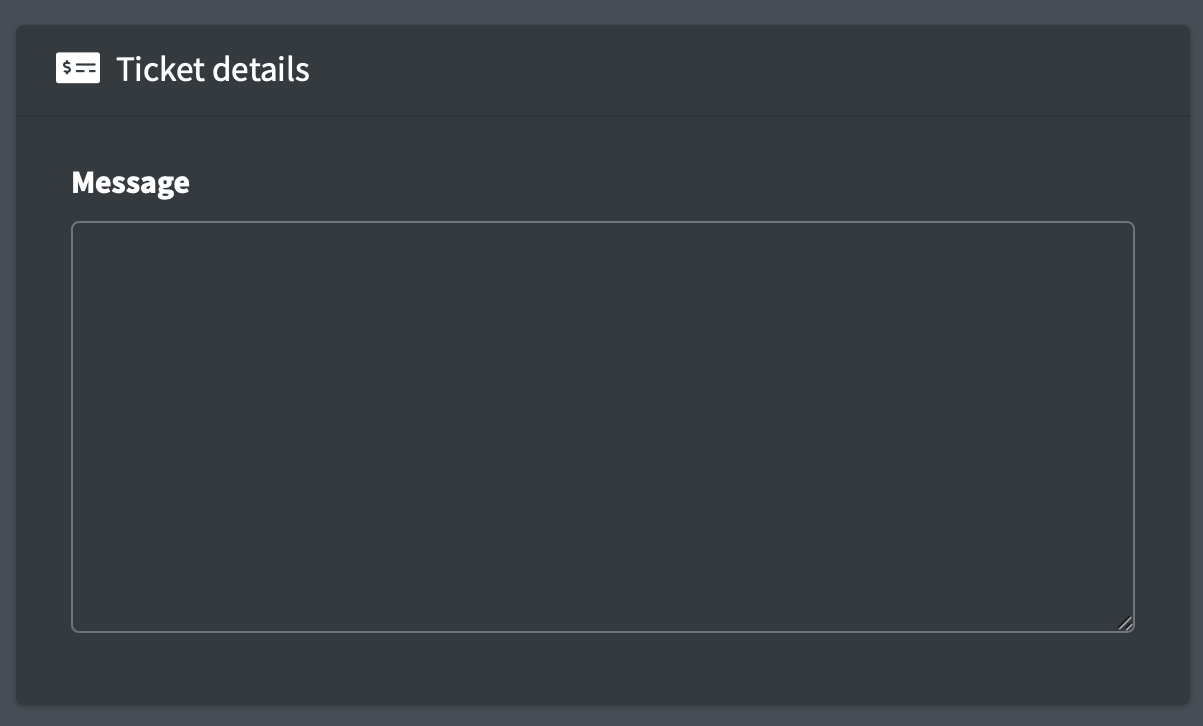Click the resize handle of Message textarea

click(x=1125, y=623)
